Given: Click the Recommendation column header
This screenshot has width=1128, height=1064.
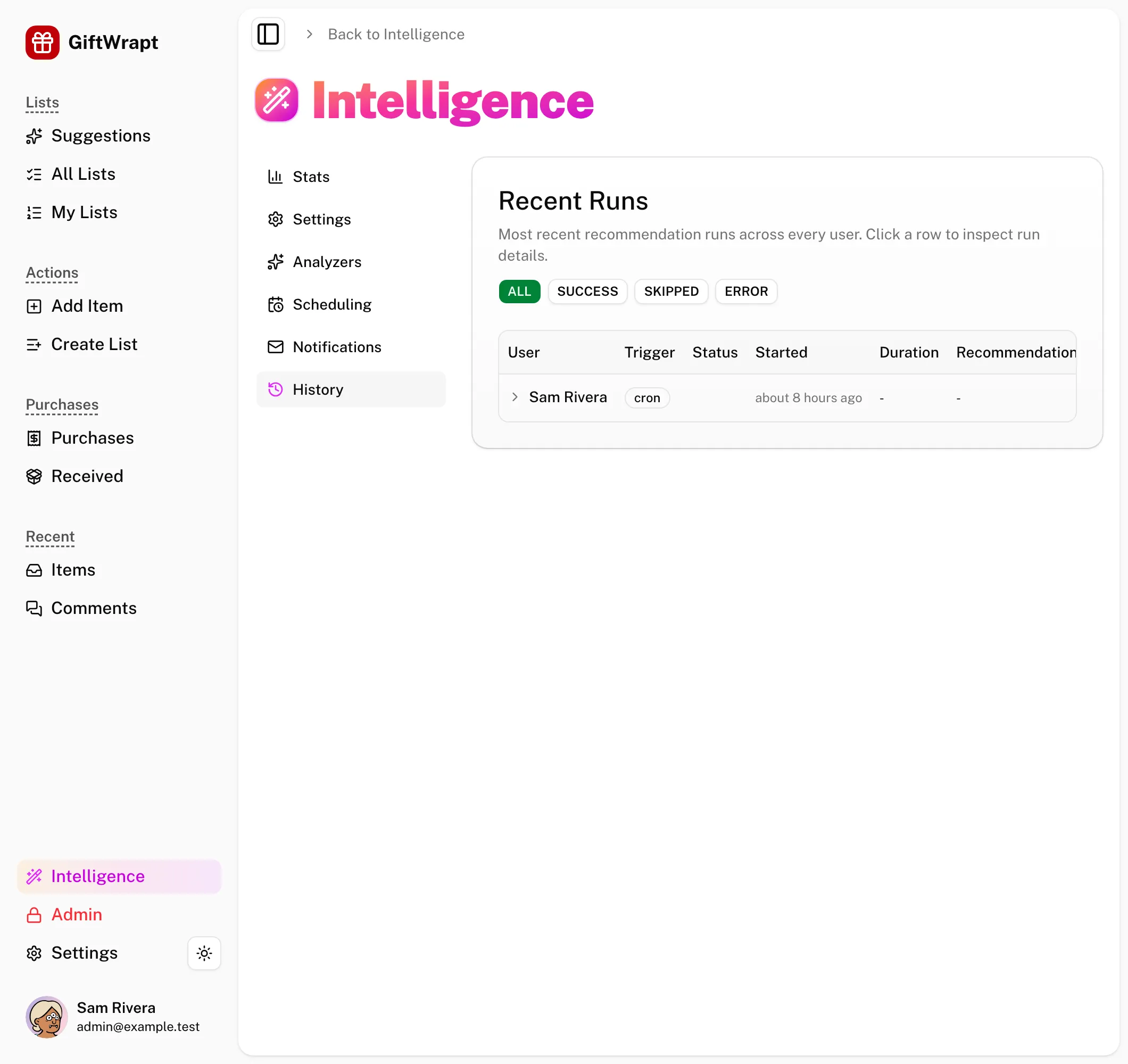Looking at the screenshot, I should 1016,352.
